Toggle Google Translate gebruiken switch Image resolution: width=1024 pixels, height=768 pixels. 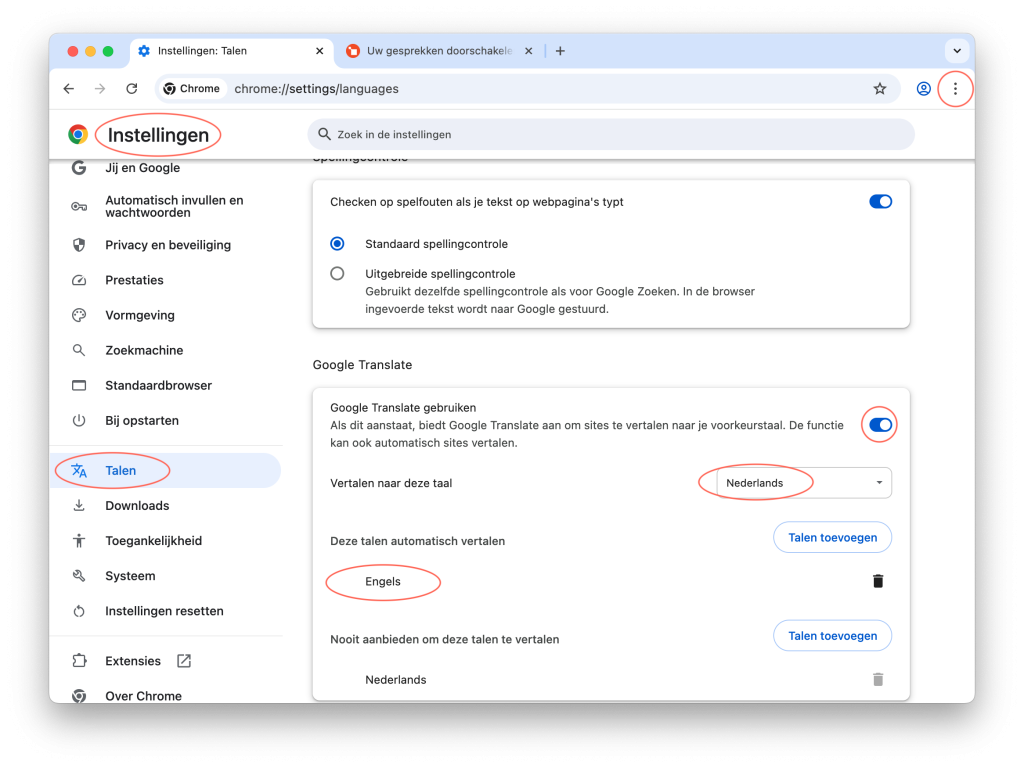coord(880,425)
